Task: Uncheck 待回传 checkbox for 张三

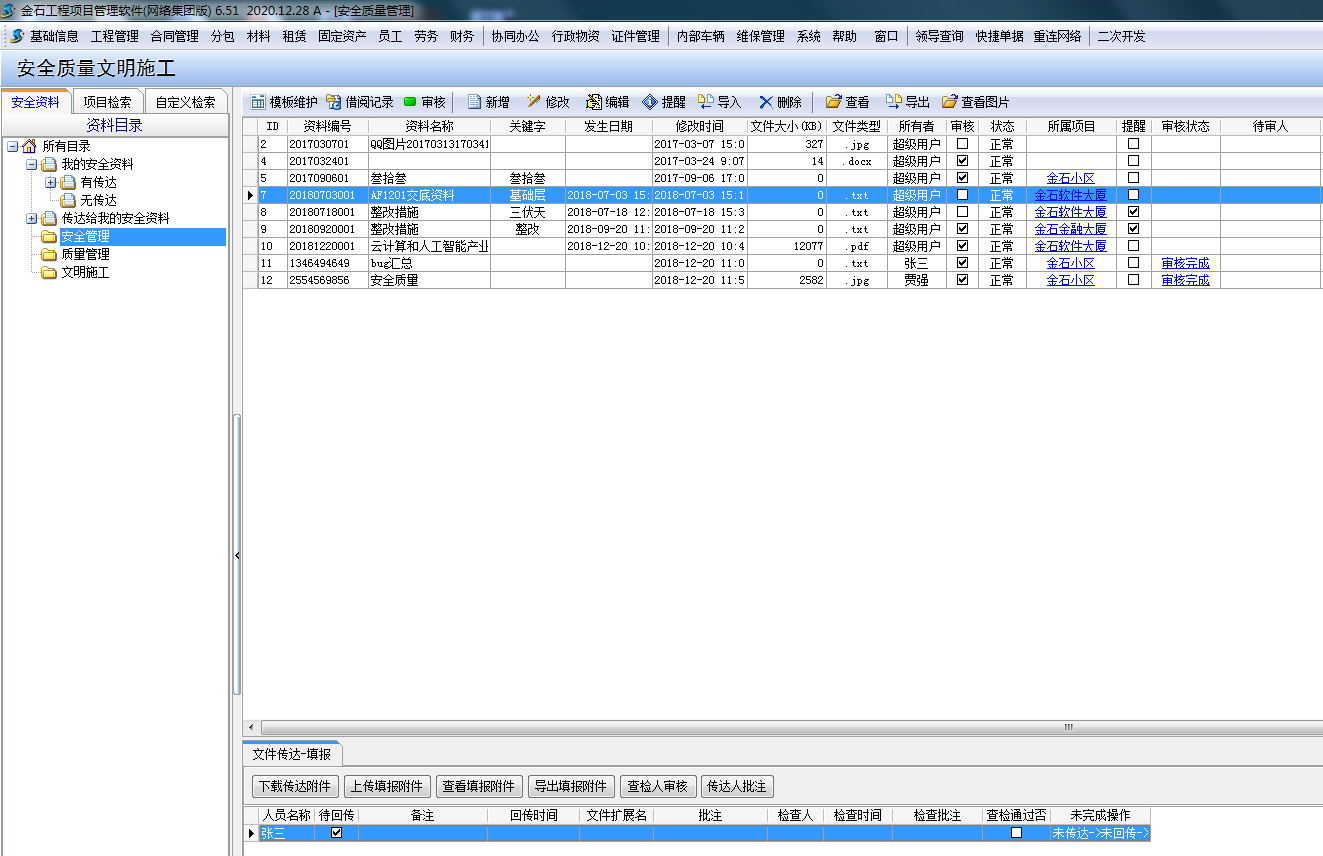Action: click(336, 832)
